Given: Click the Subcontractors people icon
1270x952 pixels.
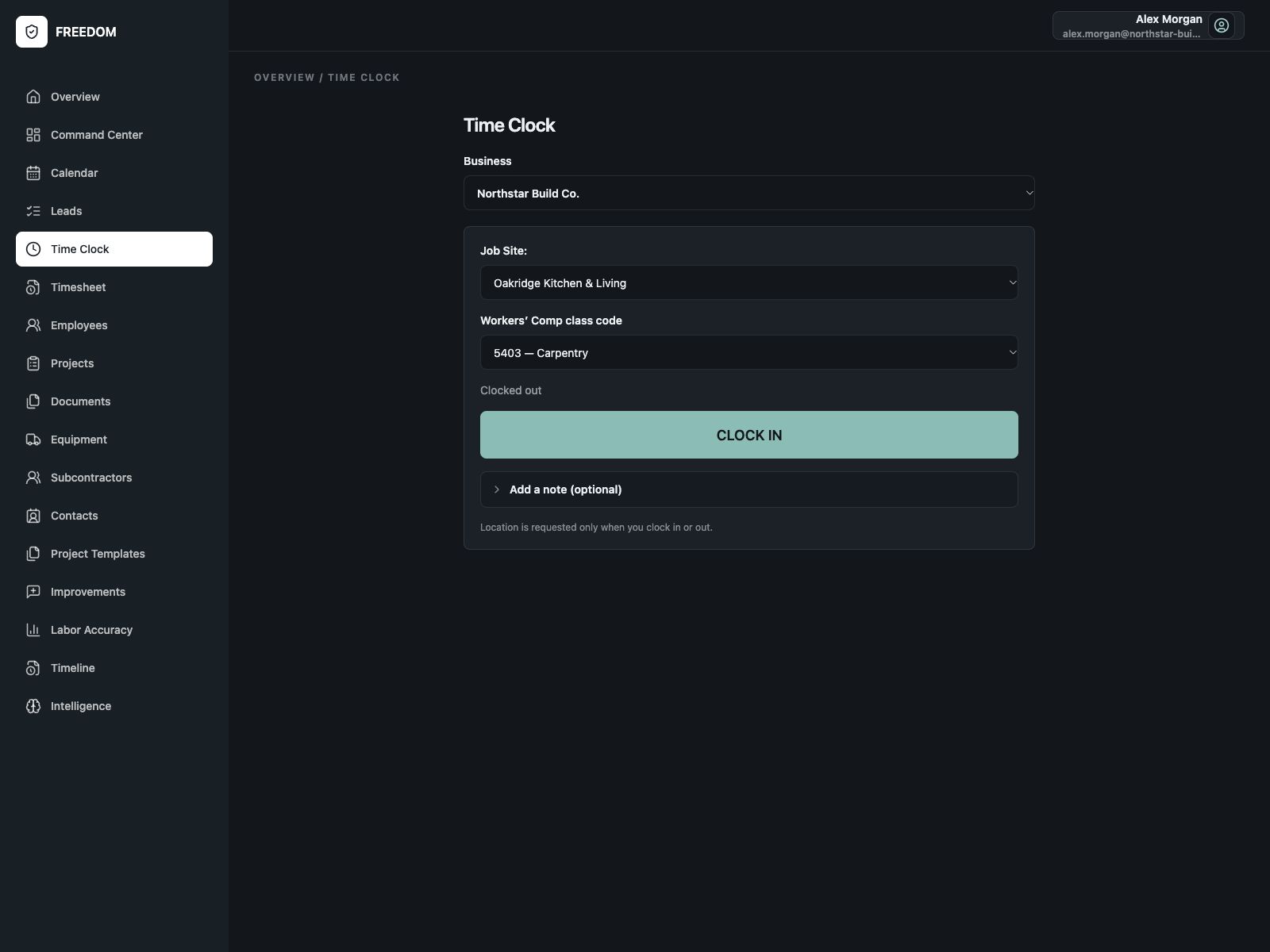Looking at the screenshot, I should (x=33, y=478).
